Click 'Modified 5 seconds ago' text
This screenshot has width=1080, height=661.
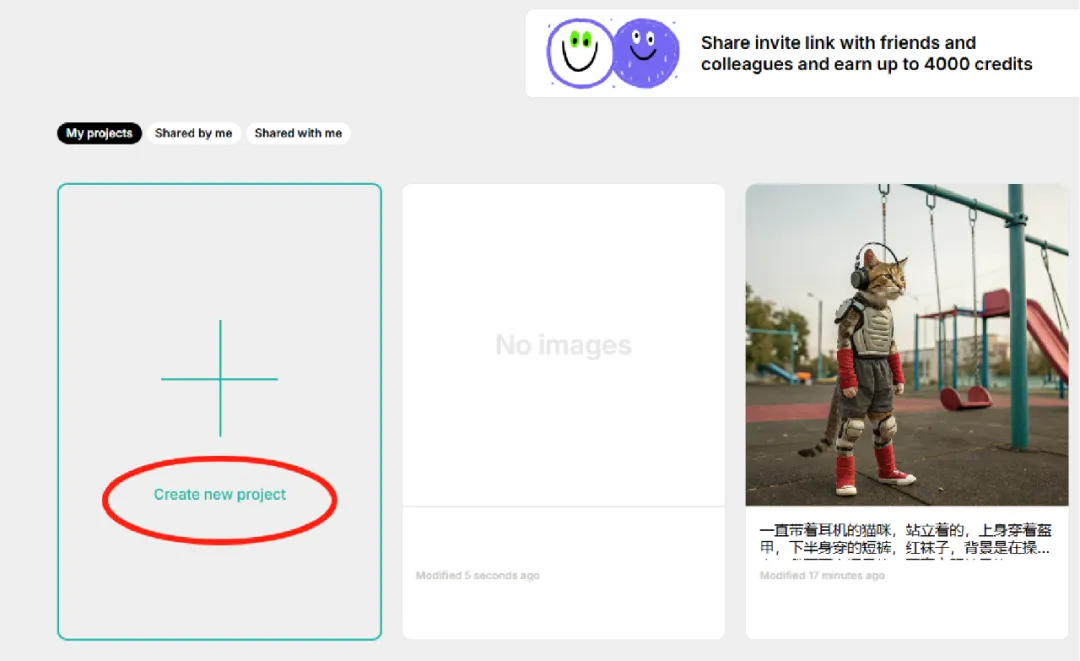(477, 575)
